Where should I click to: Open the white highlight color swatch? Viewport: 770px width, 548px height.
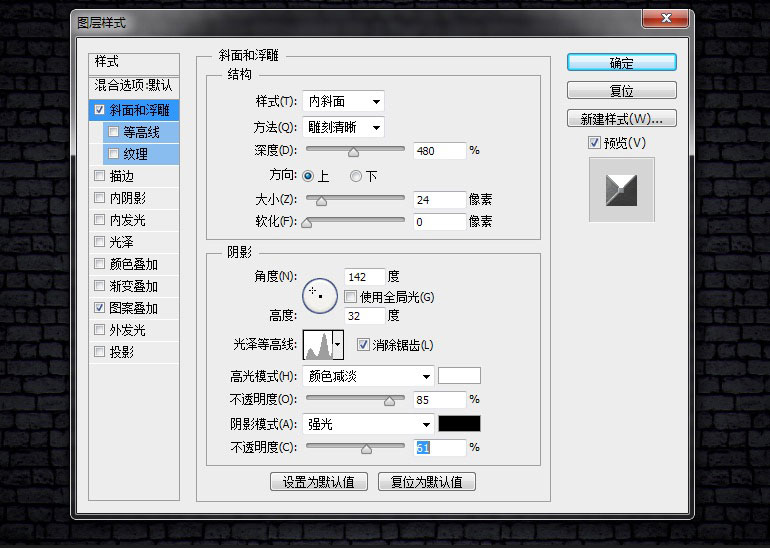tap(459, 376)
